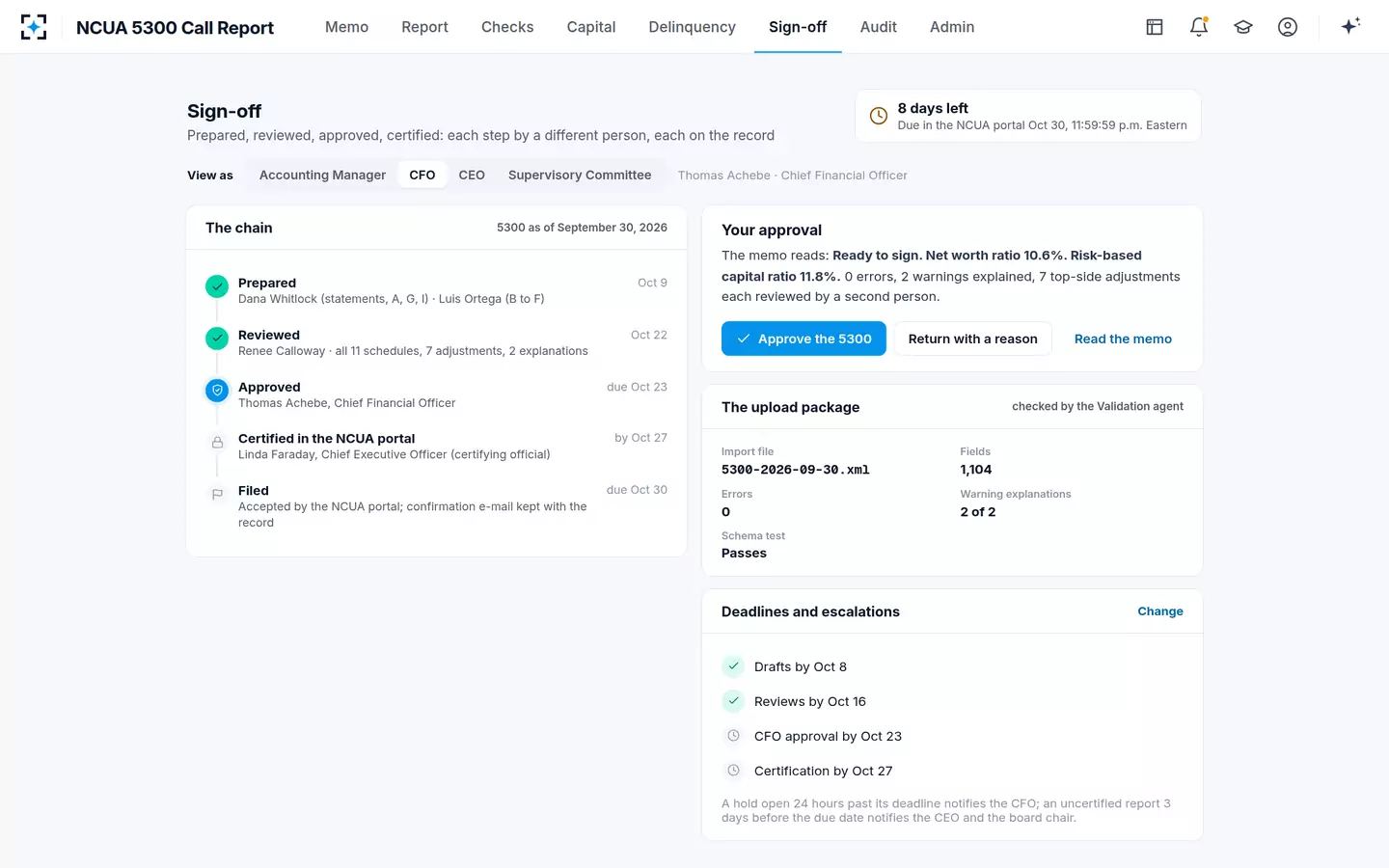Click Return with a reason button
The image size is (1389, 868).
pyautogui.click(x=972, y=339)
